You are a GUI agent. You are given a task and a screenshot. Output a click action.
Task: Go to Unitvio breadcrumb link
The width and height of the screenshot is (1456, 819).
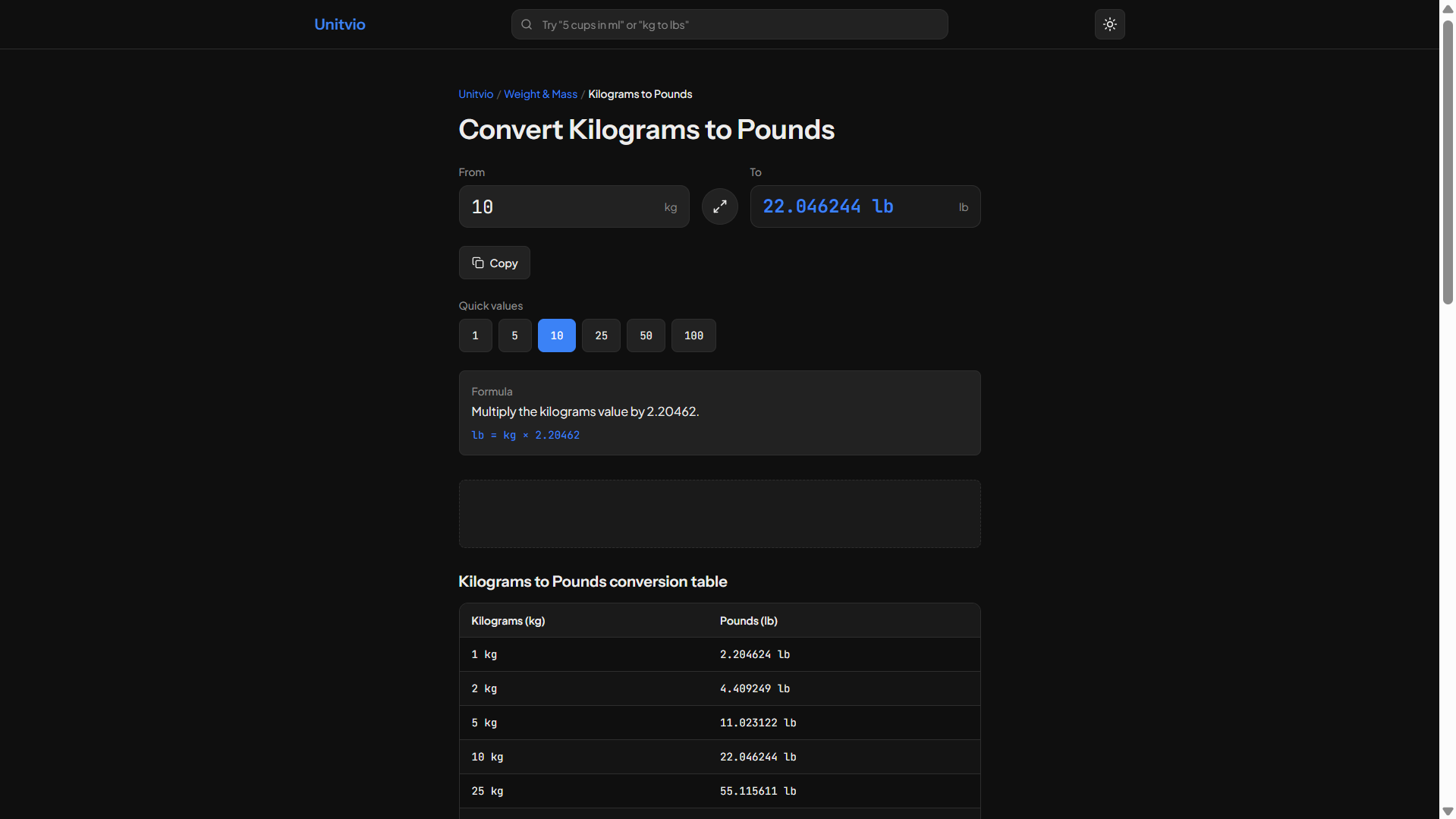(476, 94)
